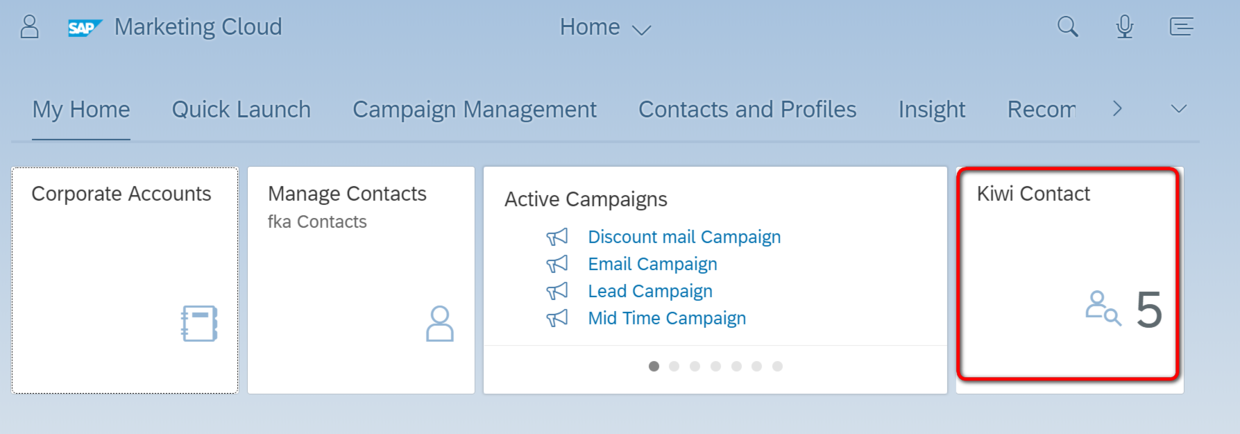Image resolution: width=1240 pixels, height=434 pixels.
Task: Switch to the Quick Launch tab
Action: (x=241, y=109)
